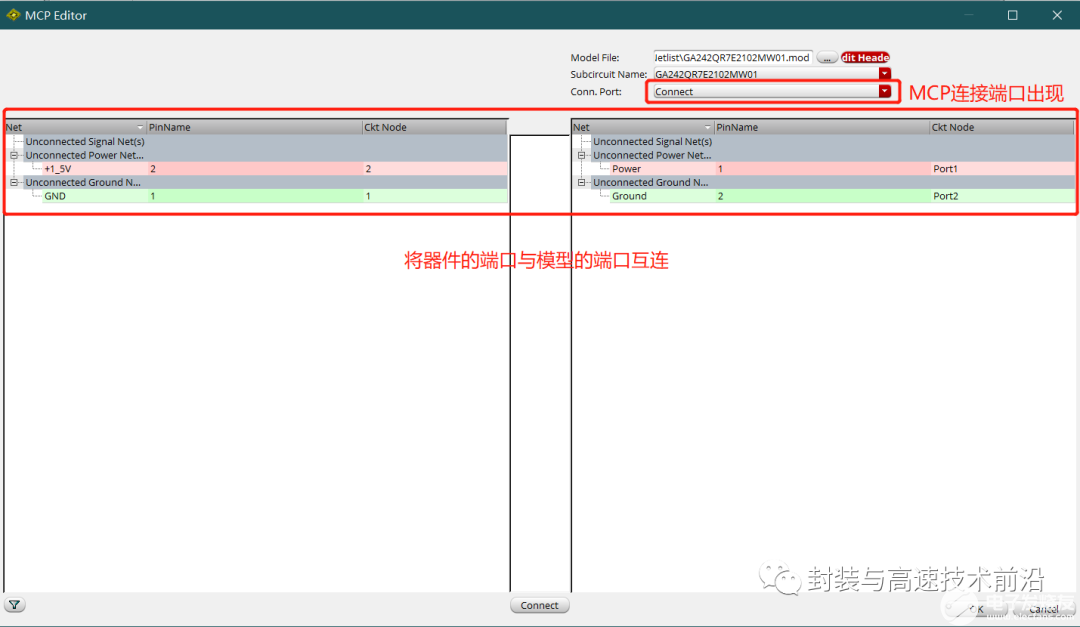The height and width of the screenshot is (627, 1080).
Task: Collapse left Unconnected Power Net group
Action: pos(14,156)
